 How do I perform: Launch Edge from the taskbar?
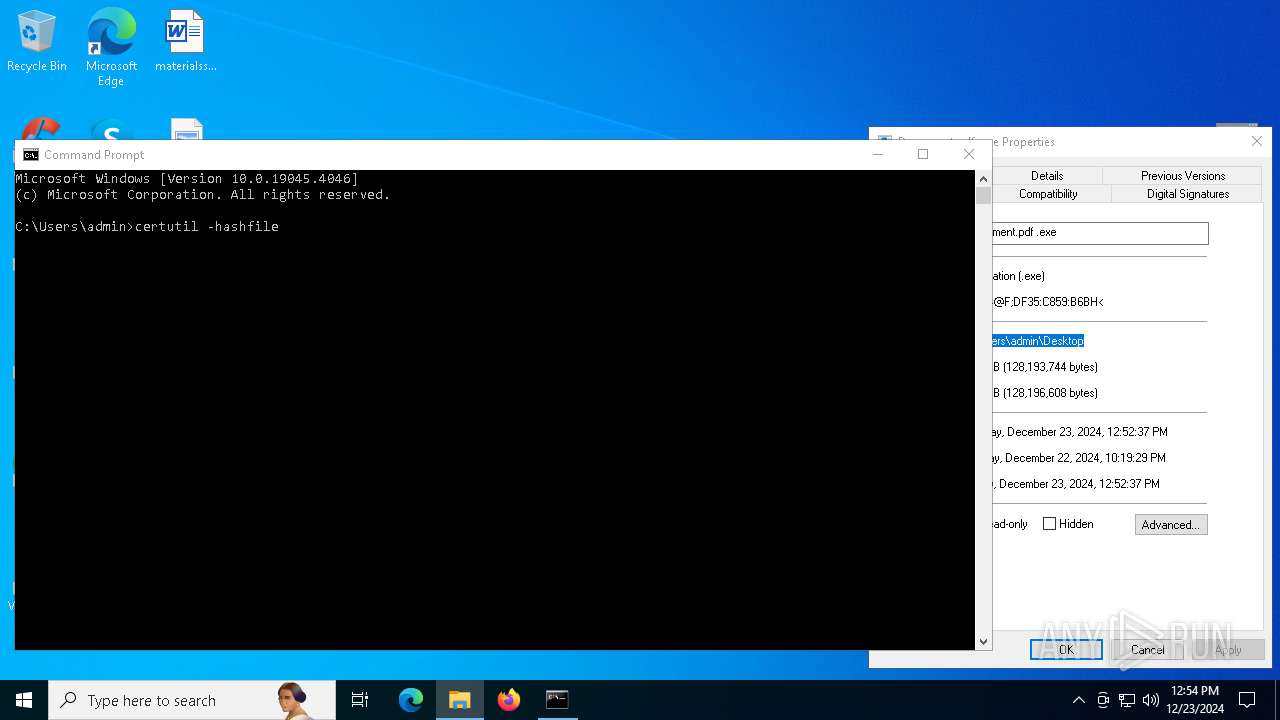[411, 700]
